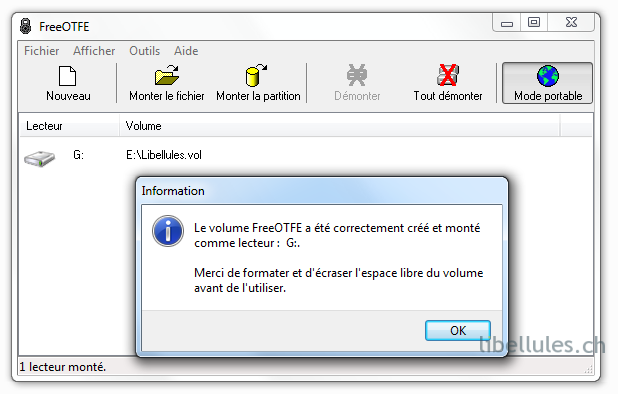This screenshot has width=618, height=394.
Task: Click the Information dialog title bar
Action: (x=322, y=191)
